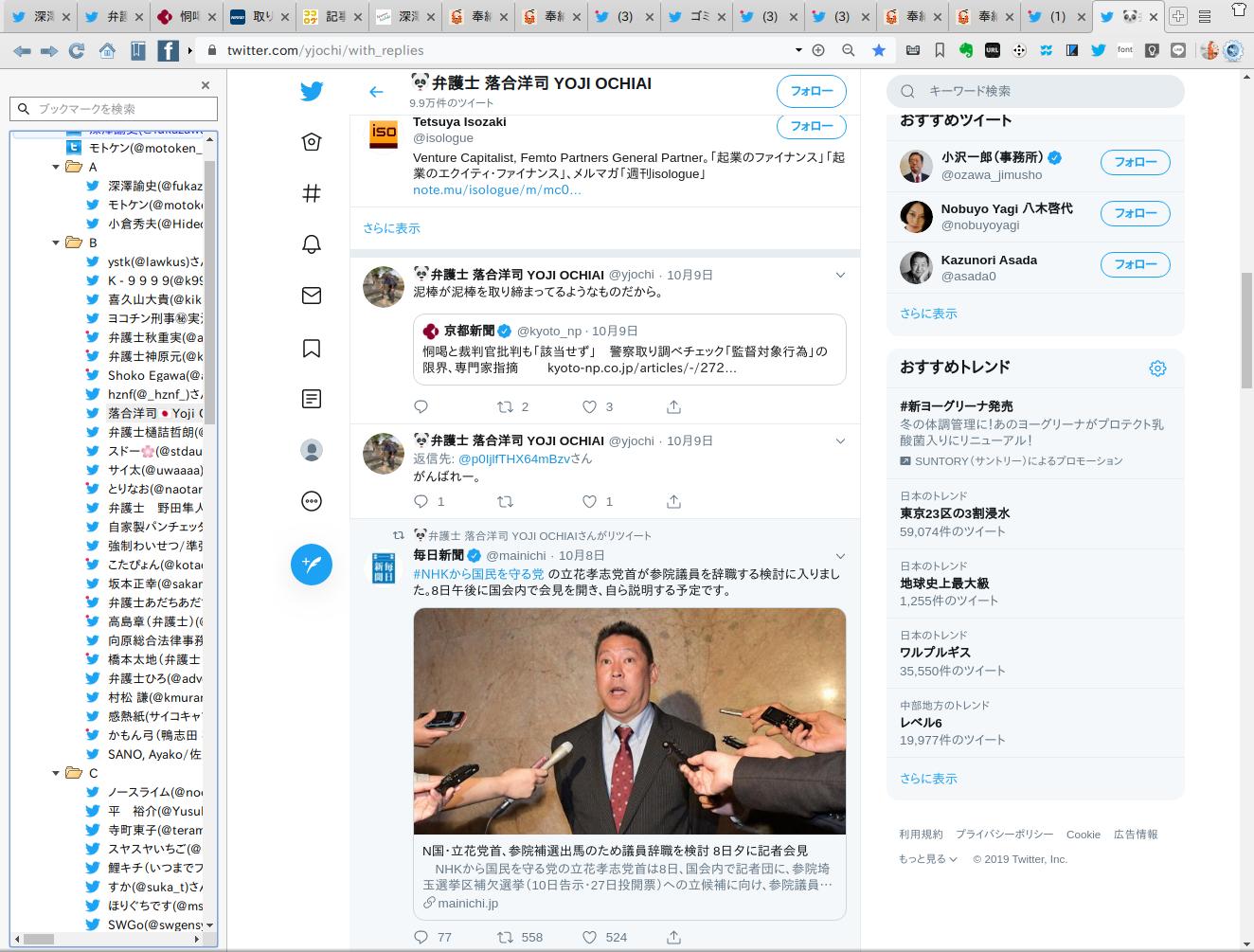Go back with the profile header arrow
Viewport: 1254px width, 952px height.
(x=376, y=92)
